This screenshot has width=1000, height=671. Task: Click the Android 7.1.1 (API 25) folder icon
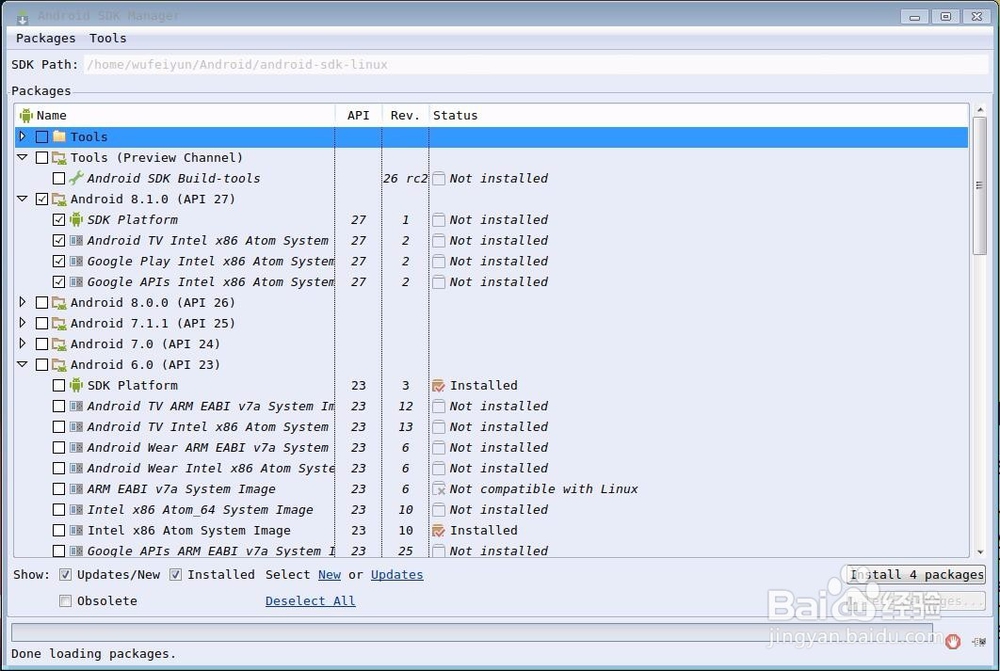(x=59, y=323)
